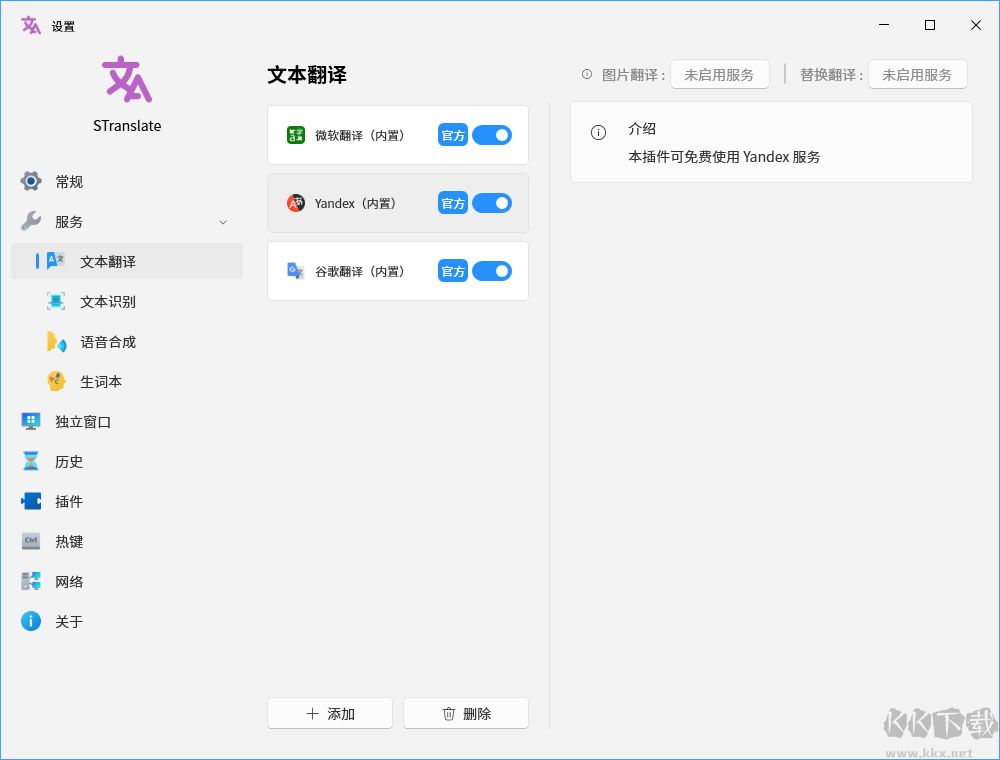The height and width of the screenshot is (760, 1000).
Task: Click the 添加 add service button
Action: point(330,713)
